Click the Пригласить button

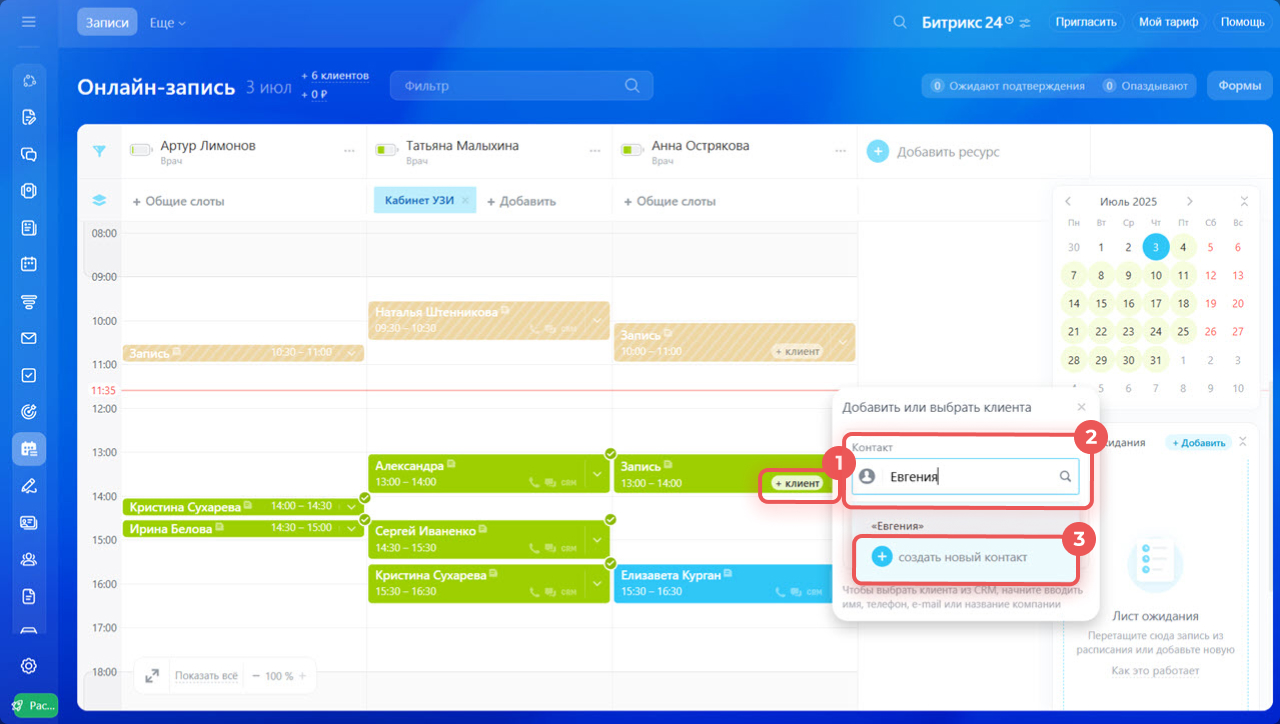point(1087,22)
